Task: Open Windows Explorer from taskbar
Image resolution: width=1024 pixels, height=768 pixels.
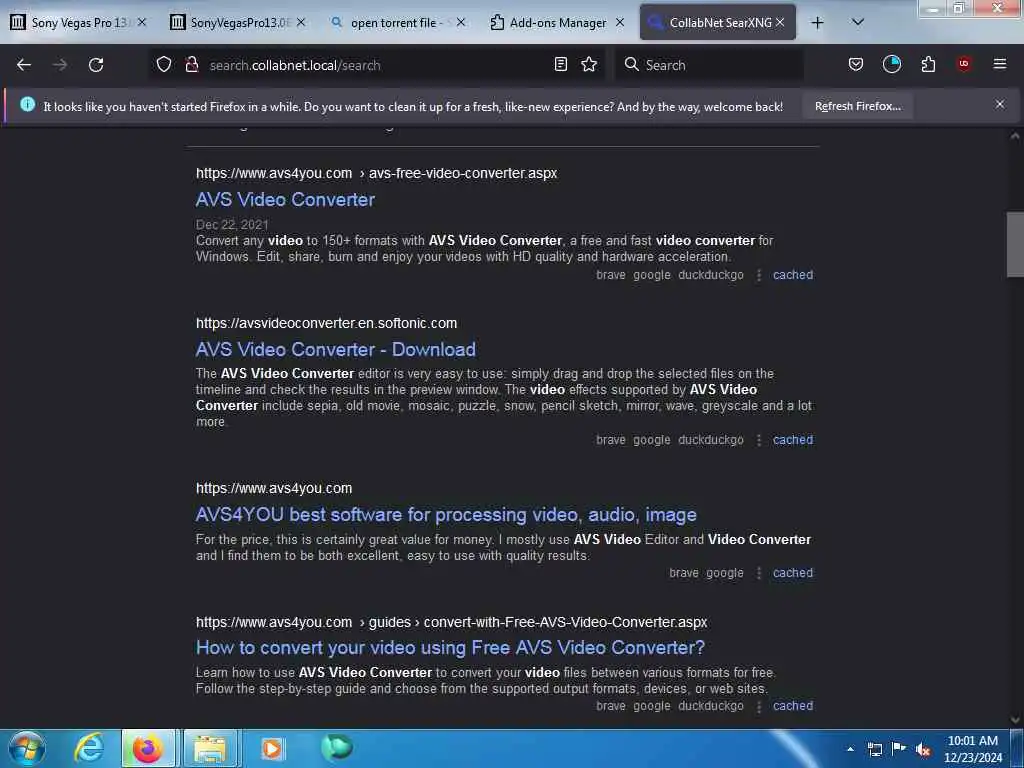Action: coord(210,748)
